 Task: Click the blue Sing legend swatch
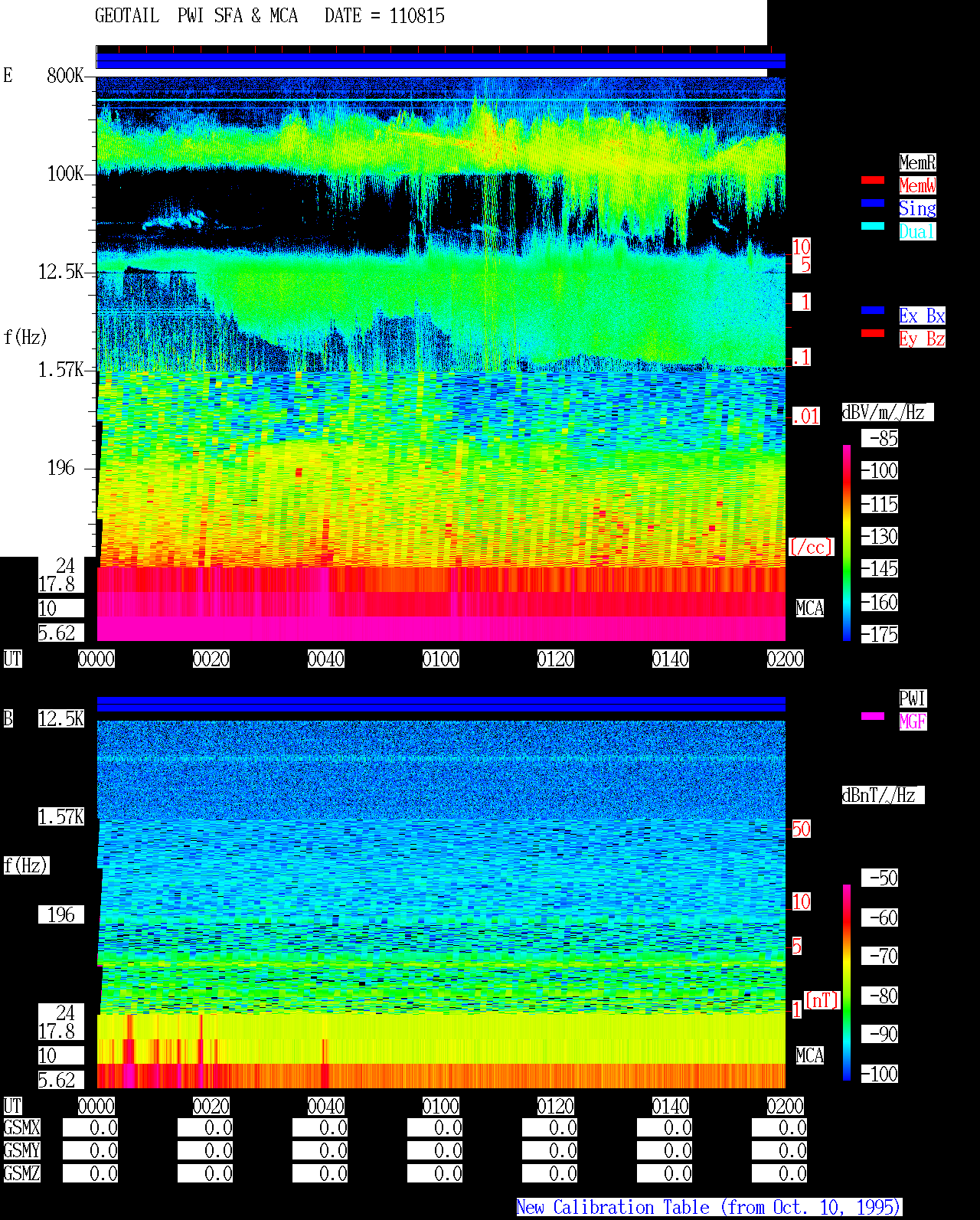tap(873, 203)
